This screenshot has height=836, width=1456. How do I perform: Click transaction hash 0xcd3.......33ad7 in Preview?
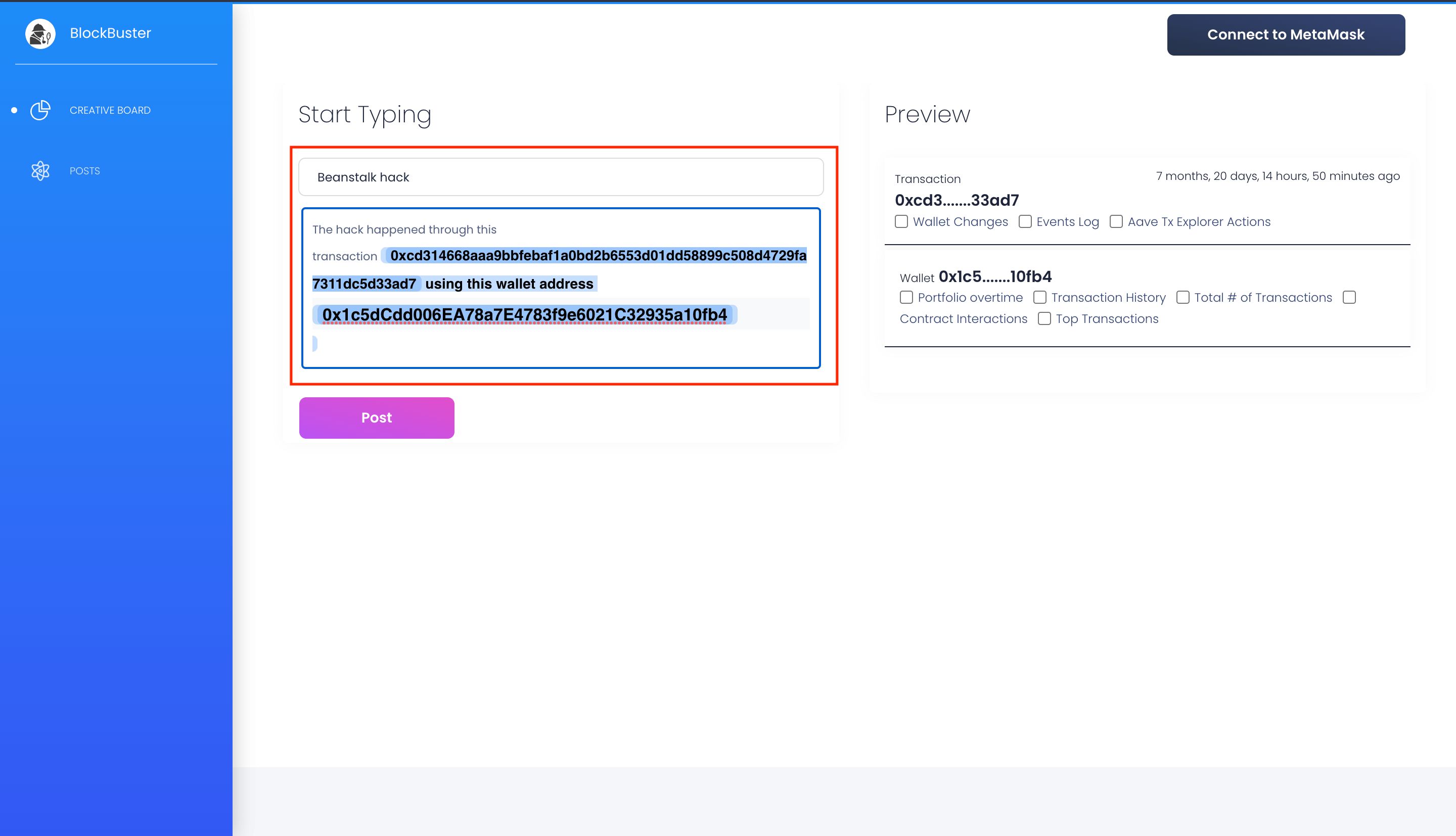(x=957, y=200)
